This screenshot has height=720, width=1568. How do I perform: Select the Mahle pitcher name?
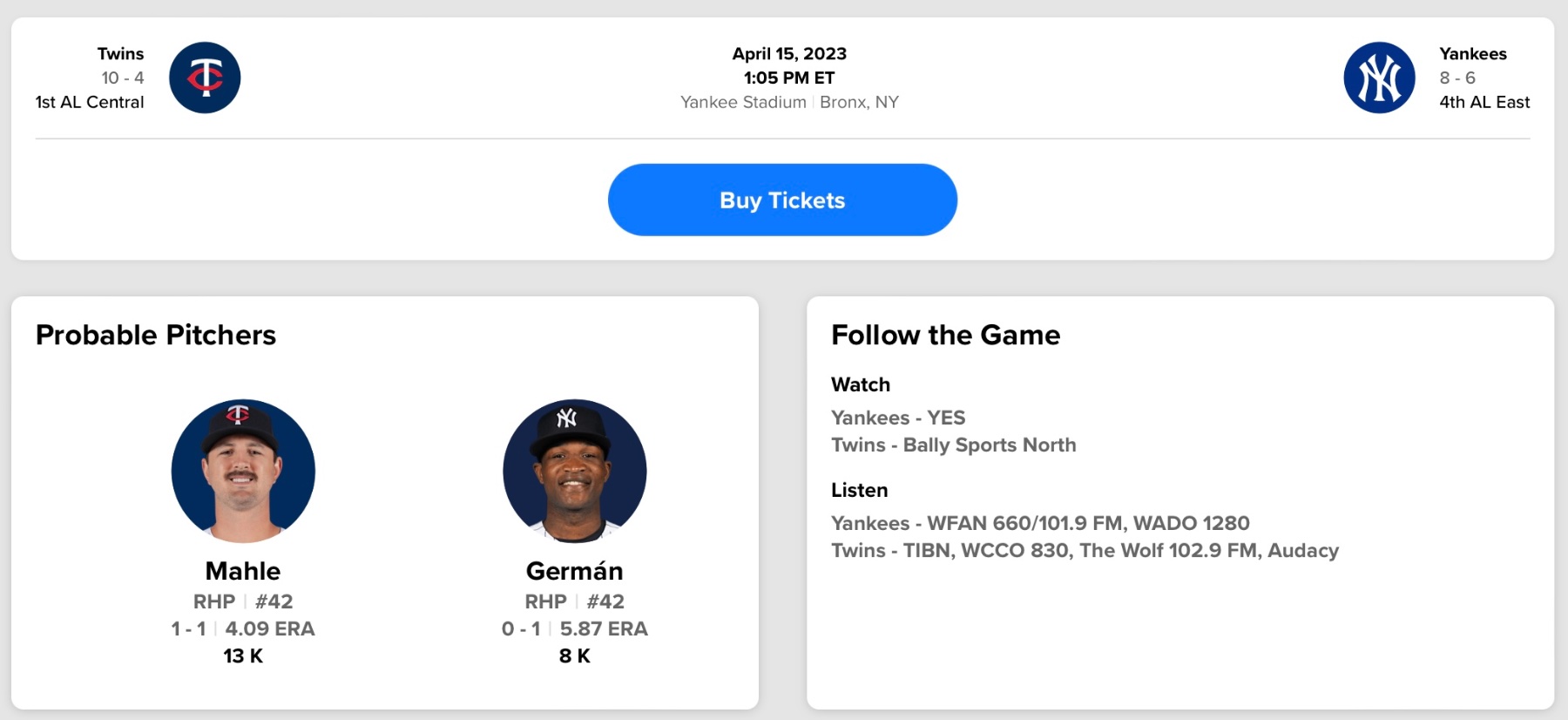point(243,571)
